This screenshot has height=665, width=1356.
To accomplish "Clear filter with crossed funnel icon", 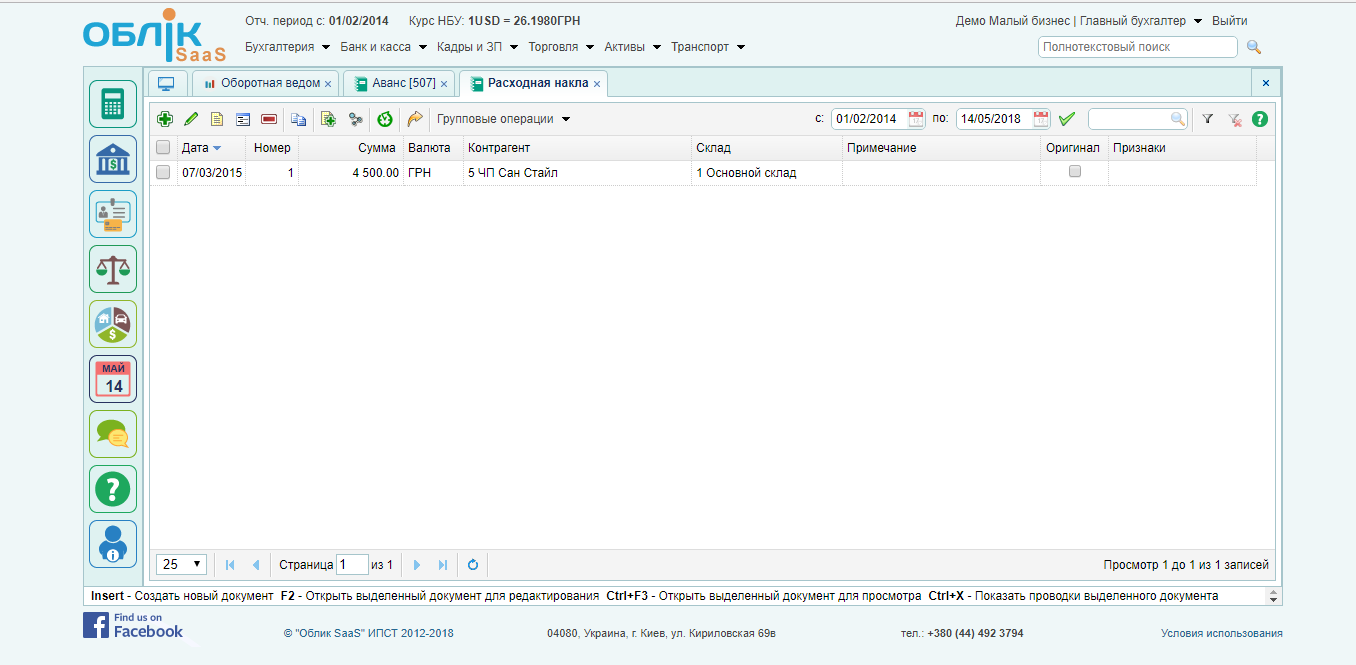I will point(1235,119).
